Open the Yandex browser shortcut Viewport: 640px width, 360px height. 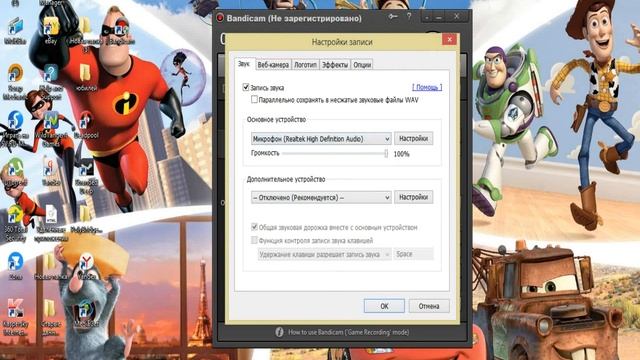(86, 265)
